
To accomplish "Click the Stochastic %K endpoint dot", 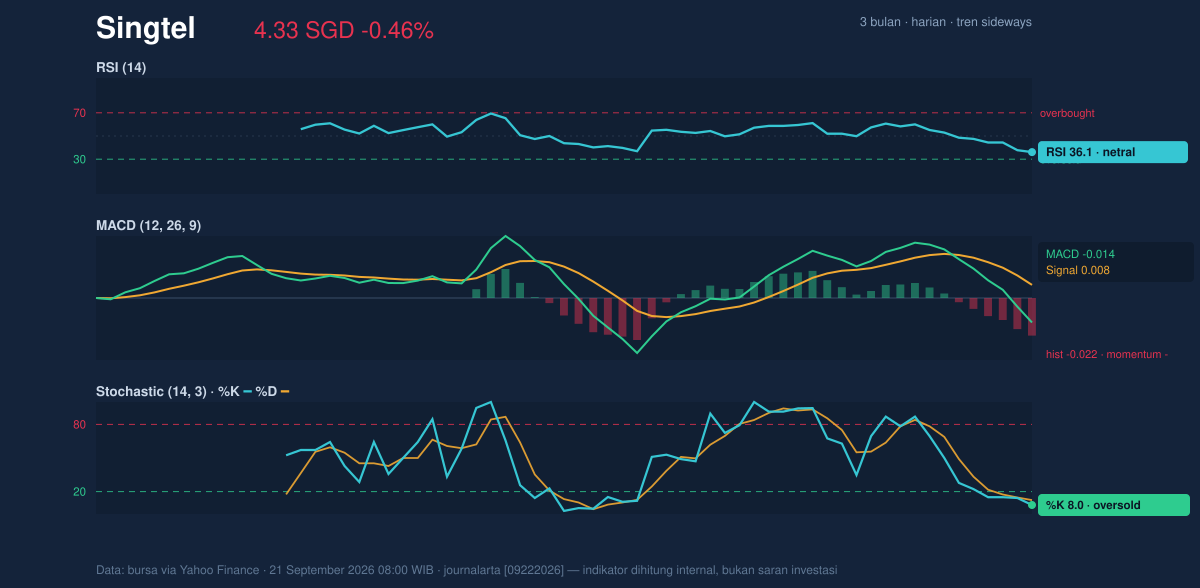I will coord(1032,505).
